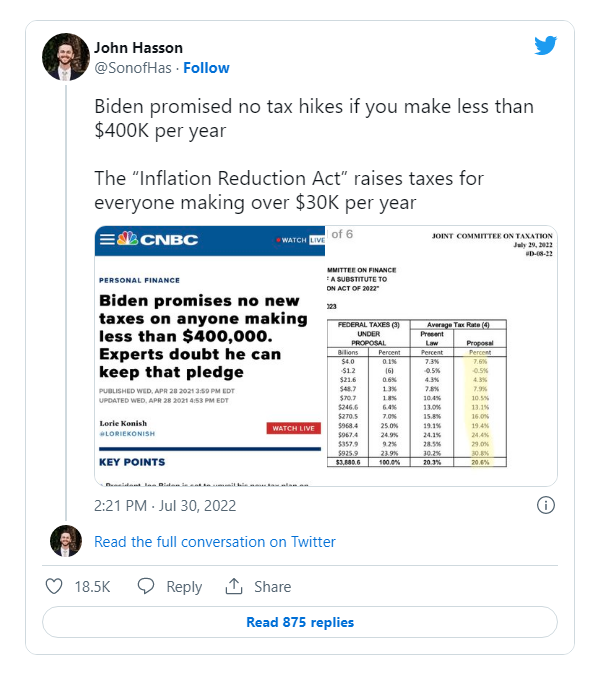Click the Share label
The height and width of the screenshot is (675, 597).
click(x=272, y=587)
